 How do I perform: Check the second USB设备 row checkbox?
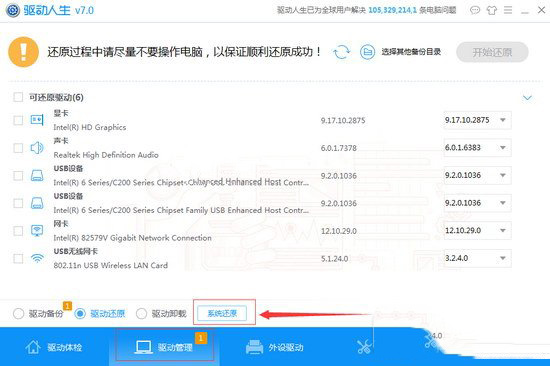tap(18, 203)
